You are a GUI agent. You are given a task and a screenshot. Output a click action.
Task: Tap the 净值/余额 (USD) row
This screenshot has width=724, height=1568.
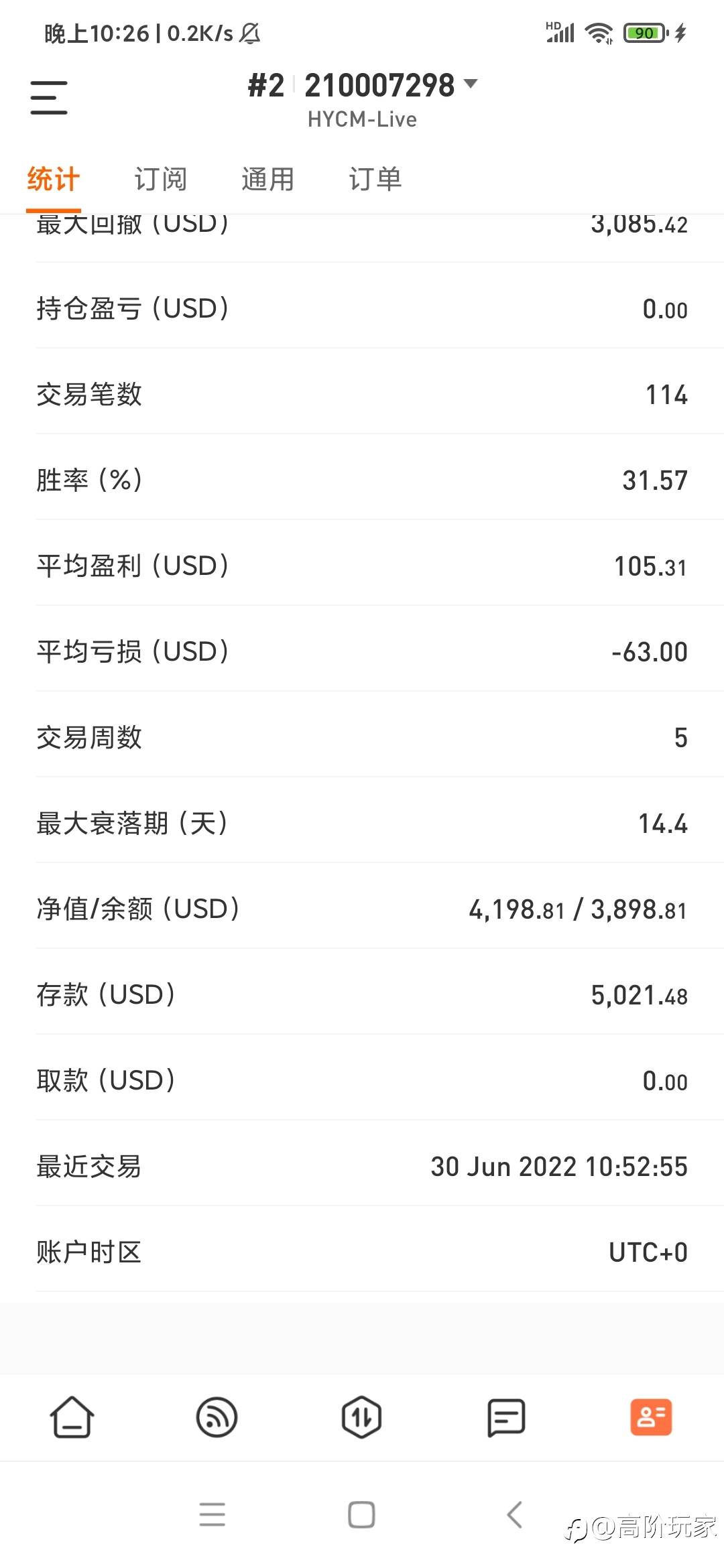point(362,909)
